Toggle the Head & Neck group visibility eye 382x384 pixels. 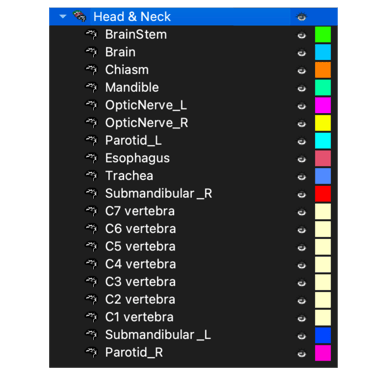click(x=301, y=17)
